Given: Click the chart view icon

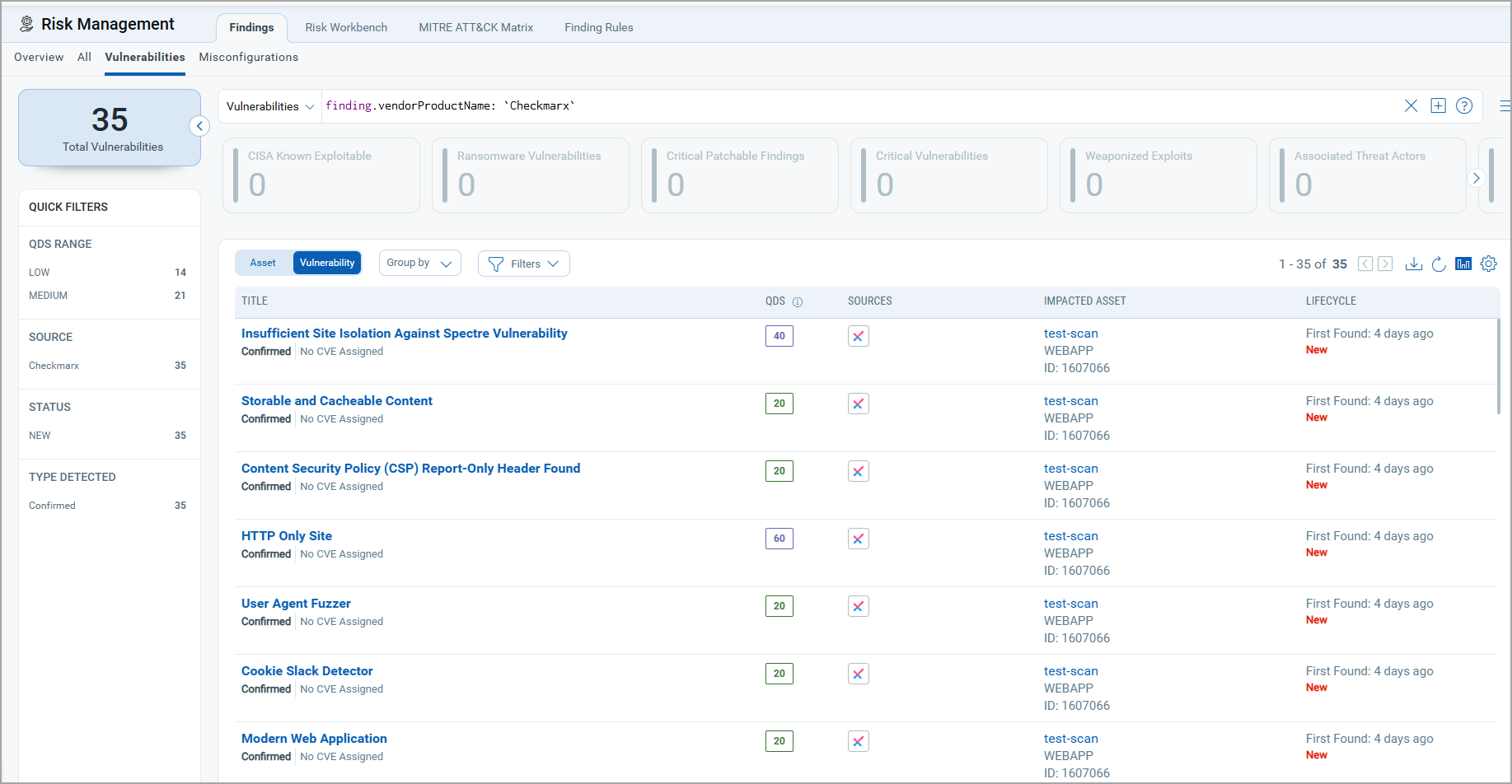Looking at the screenshot, I should (1463, 264).
